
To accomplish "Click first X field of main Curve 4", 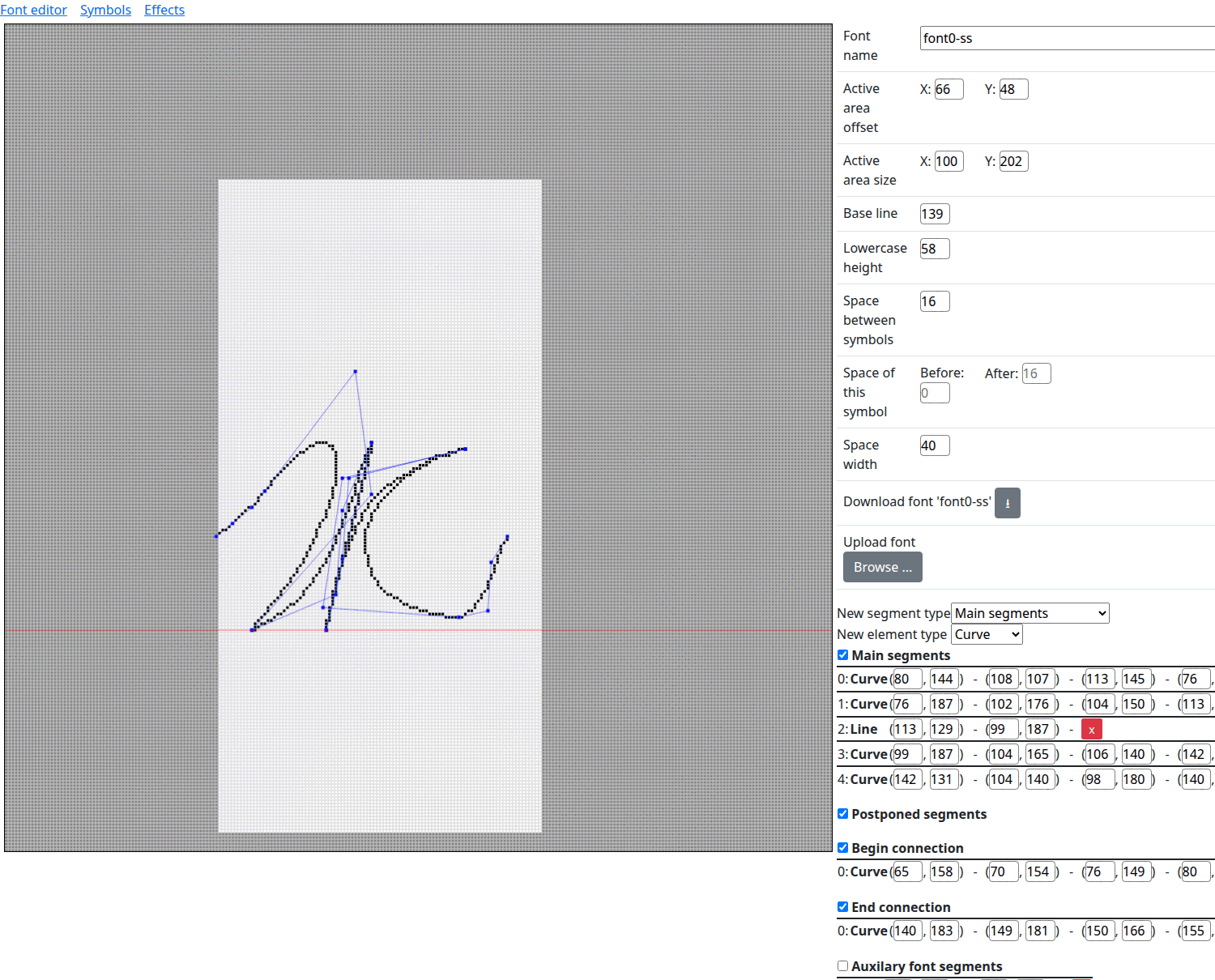I will (x=907, y=779).
